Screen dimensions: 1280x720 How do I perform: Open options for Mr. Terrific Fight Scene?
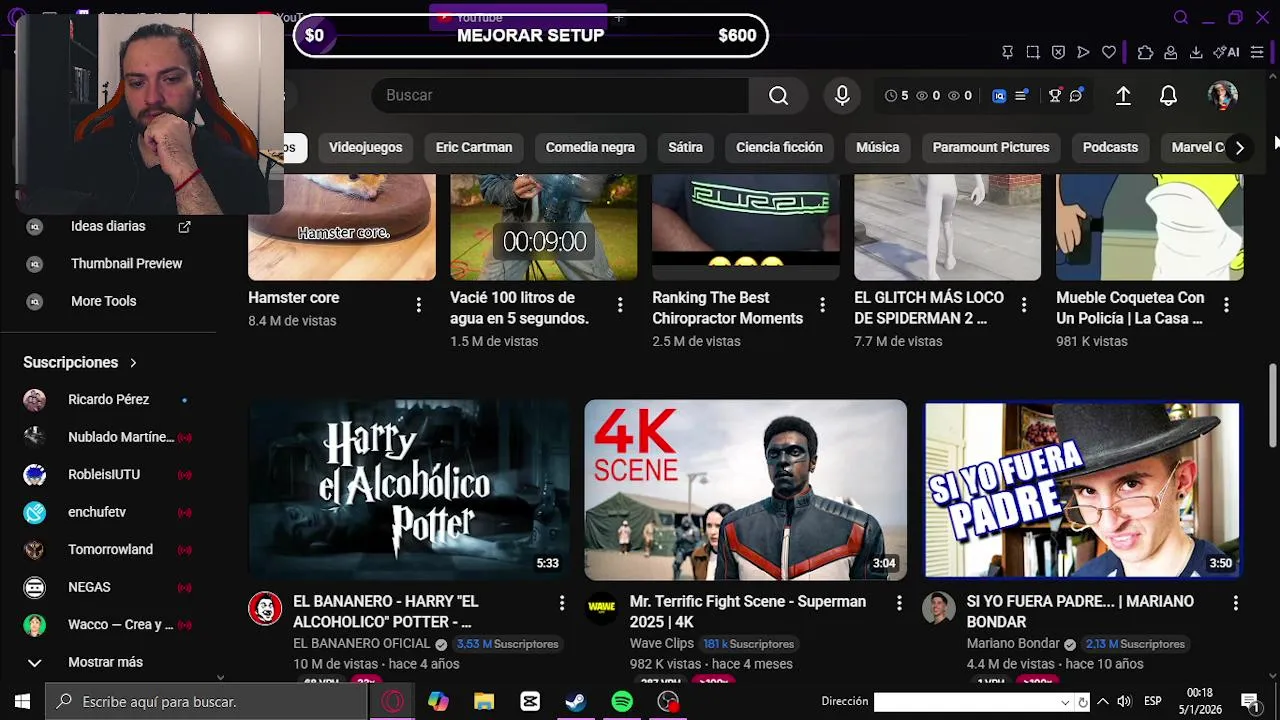click(898, 603)
